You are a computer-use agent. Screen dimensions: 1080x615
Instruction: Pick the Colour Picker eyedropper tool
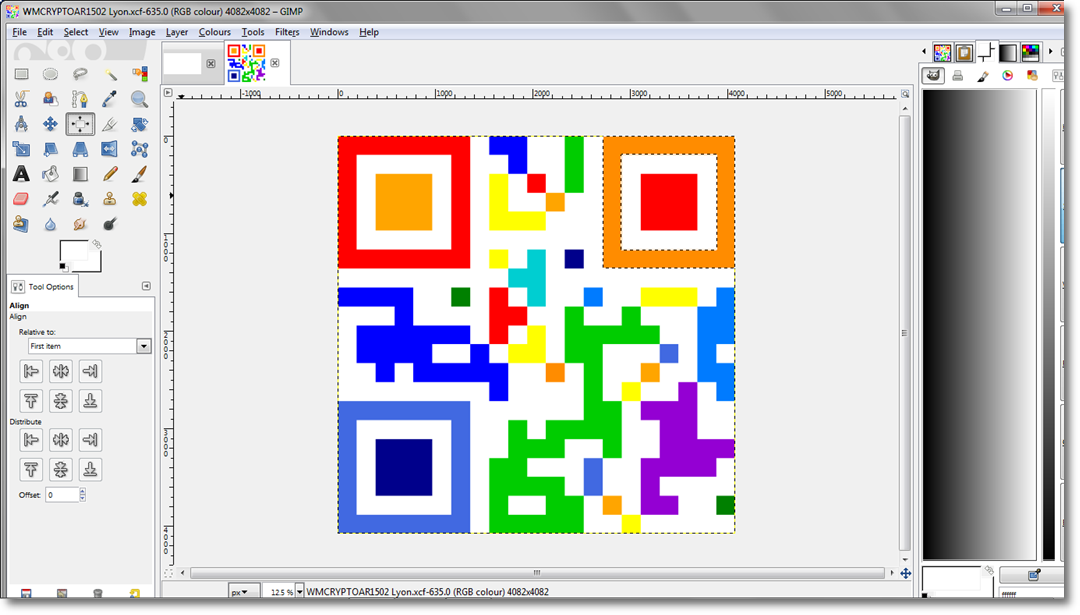[x=110, y=99]
